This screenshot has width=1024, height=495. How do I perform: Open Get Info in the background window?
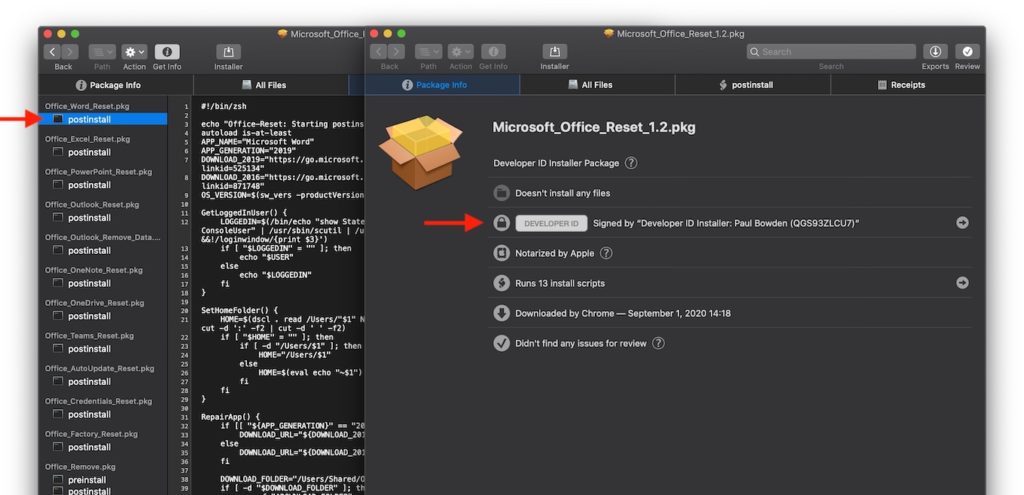pyautogui.click(x=167, y=52)
